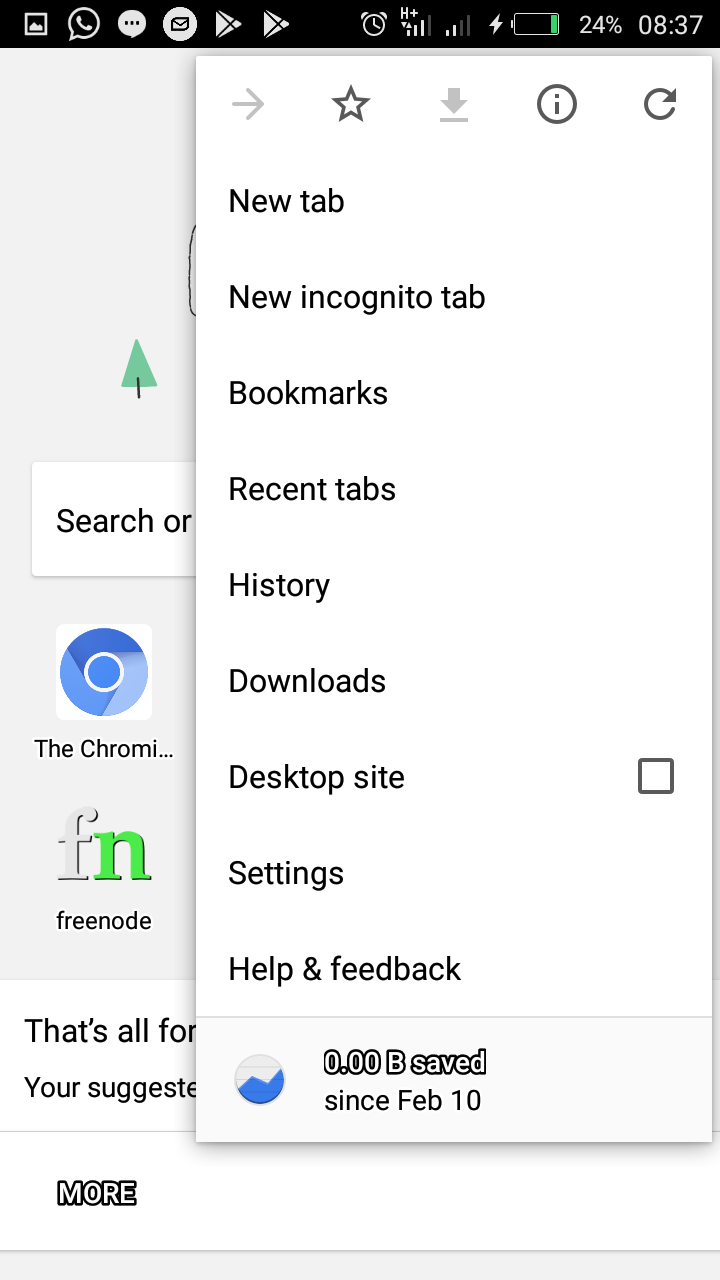Open a New tab
This screenshot has width=720, height=1280.
[x=454, y=201]
